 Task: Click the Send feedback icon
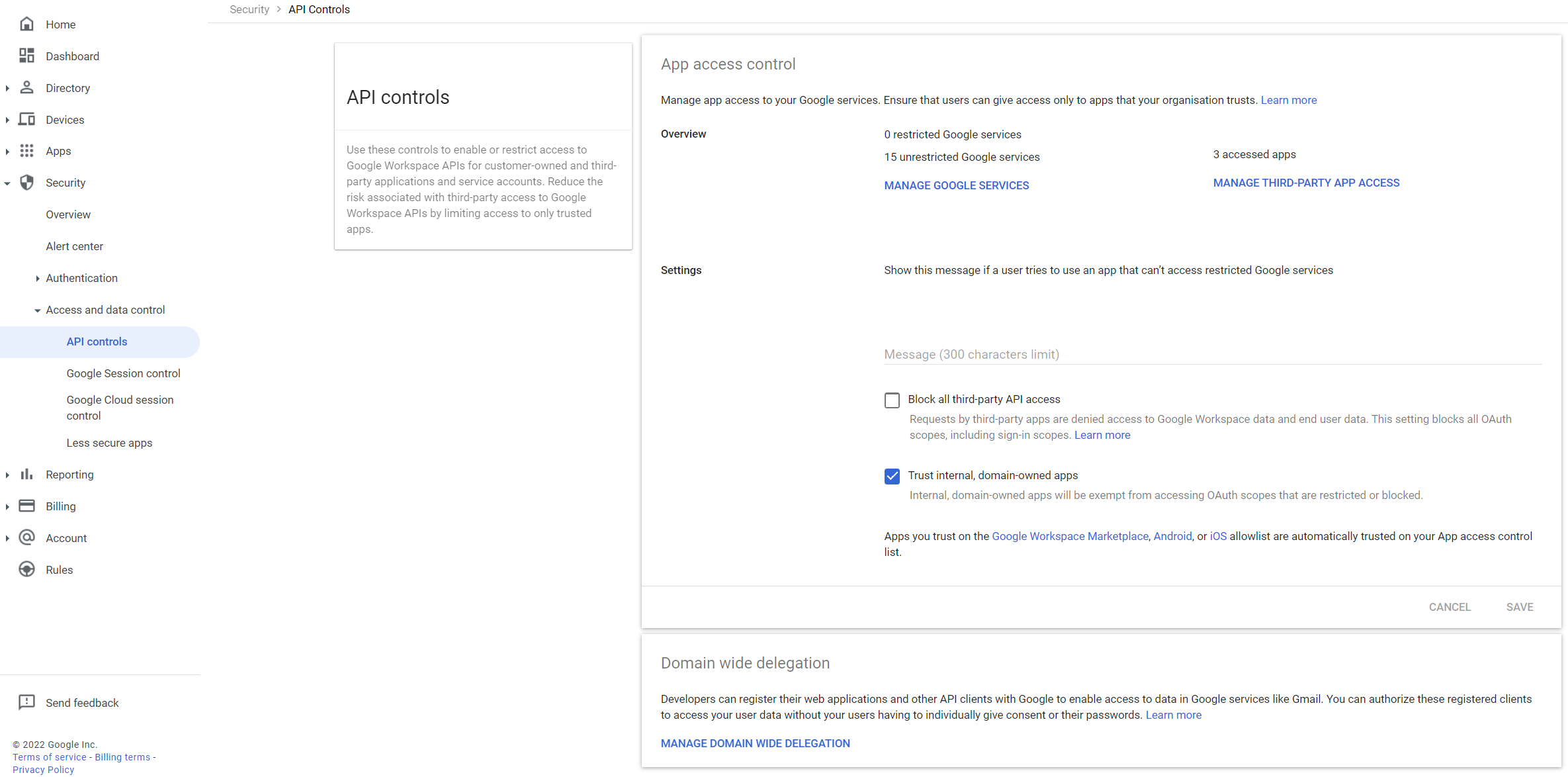point(26,702)
